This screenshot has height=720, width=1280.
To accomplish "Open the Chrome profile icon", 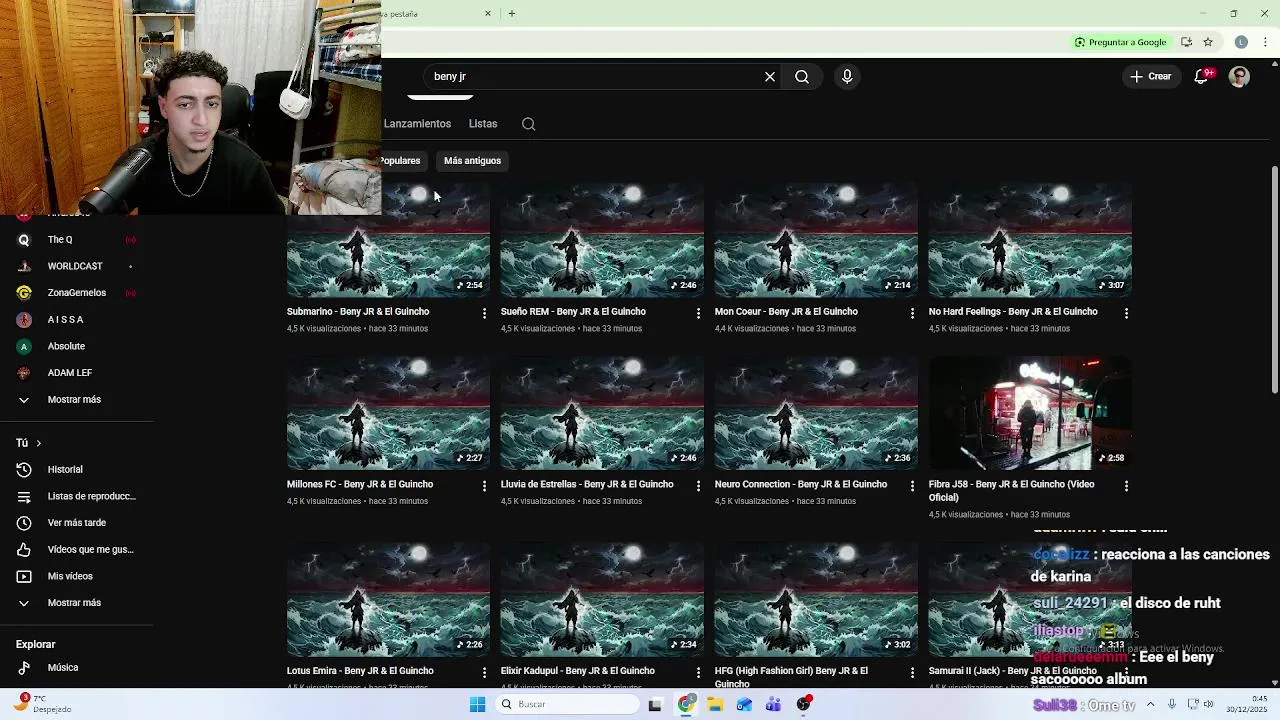I will coord(1241,42).
